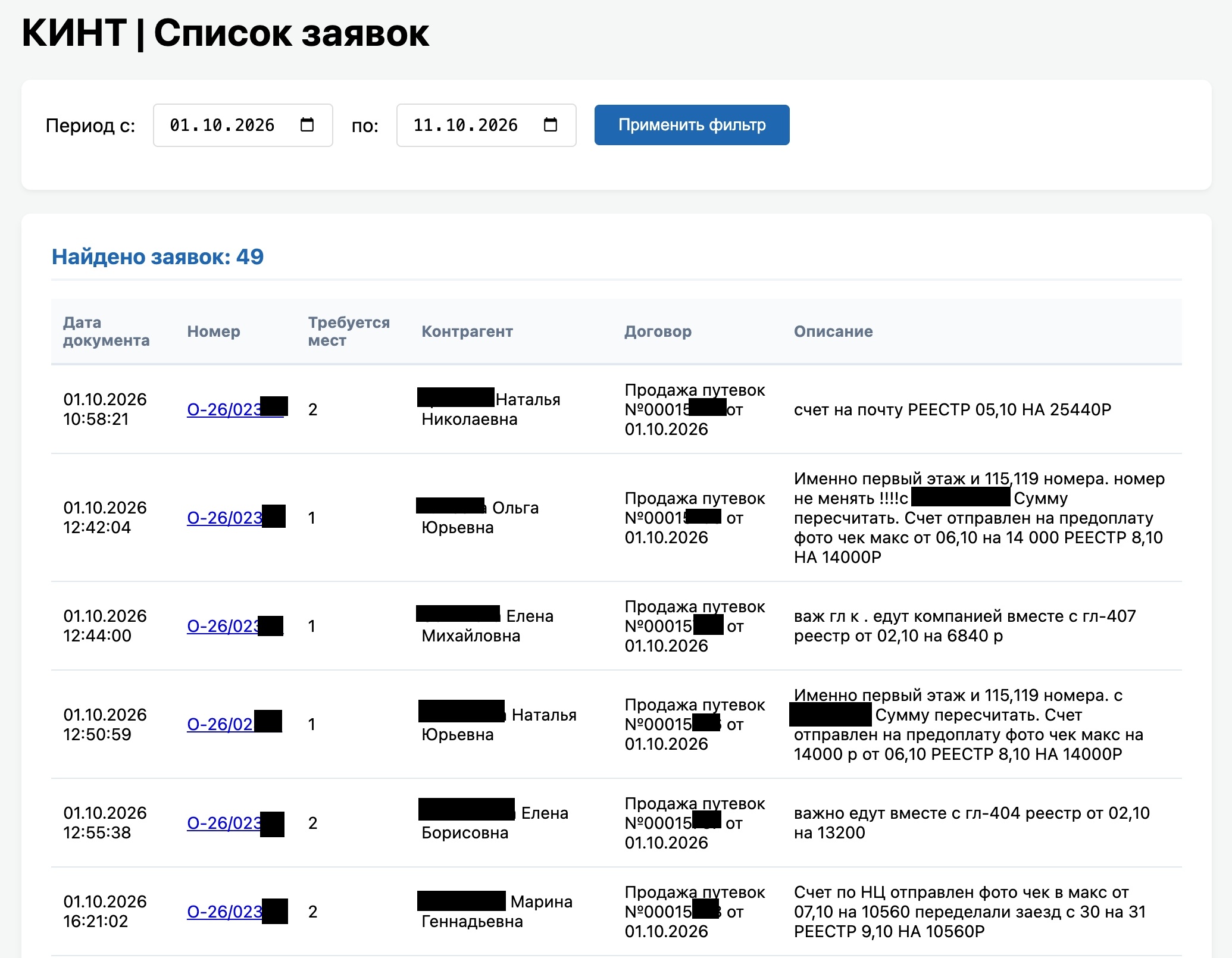The height and width of the screenshot is (958, 1232).
Task: Click contractor Ольга Юрьевна cell
Action: 479,518
